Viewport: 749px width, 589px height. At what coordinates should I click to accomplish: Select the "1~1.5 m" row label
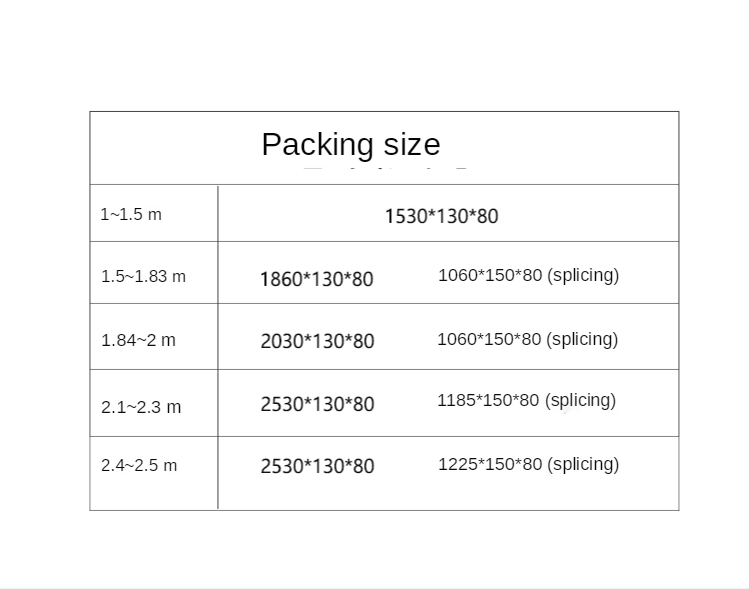coord(130,215)
